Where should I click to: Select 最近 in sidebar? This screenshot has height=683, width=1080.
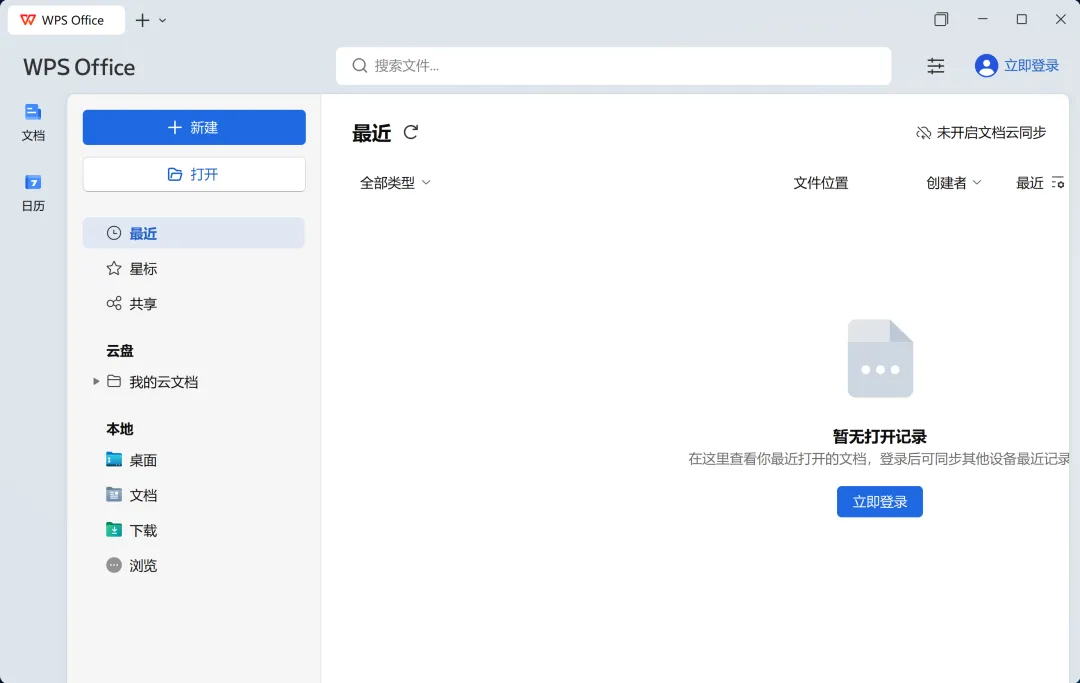point(194,233)
